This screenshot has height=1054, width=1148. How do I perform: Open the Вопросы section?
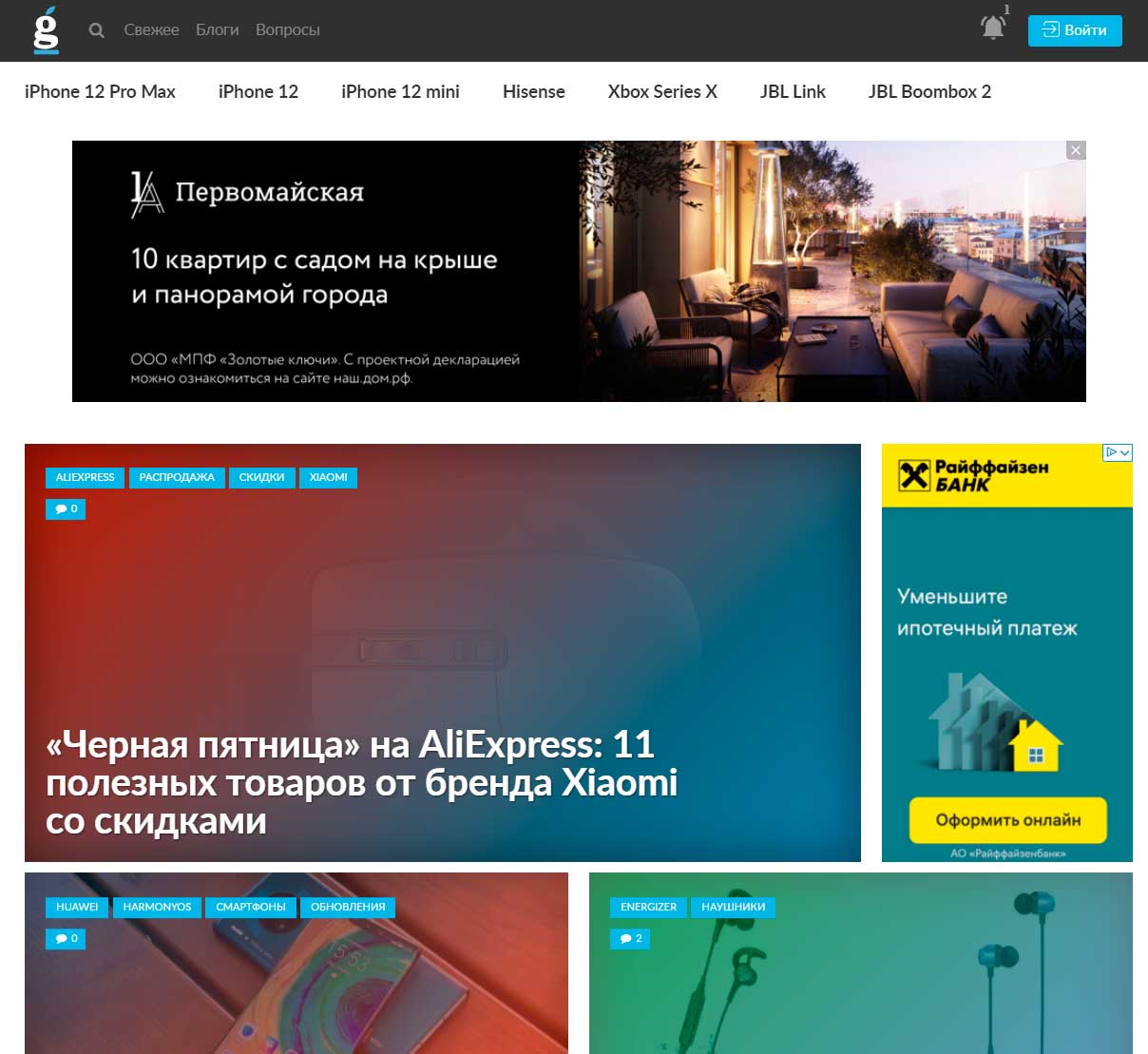pos(288,30)
